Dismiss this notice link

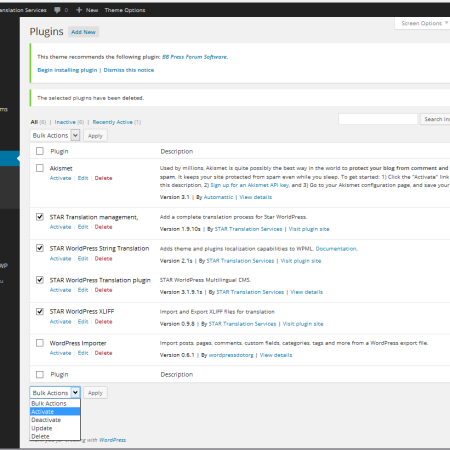coord(129,70)
